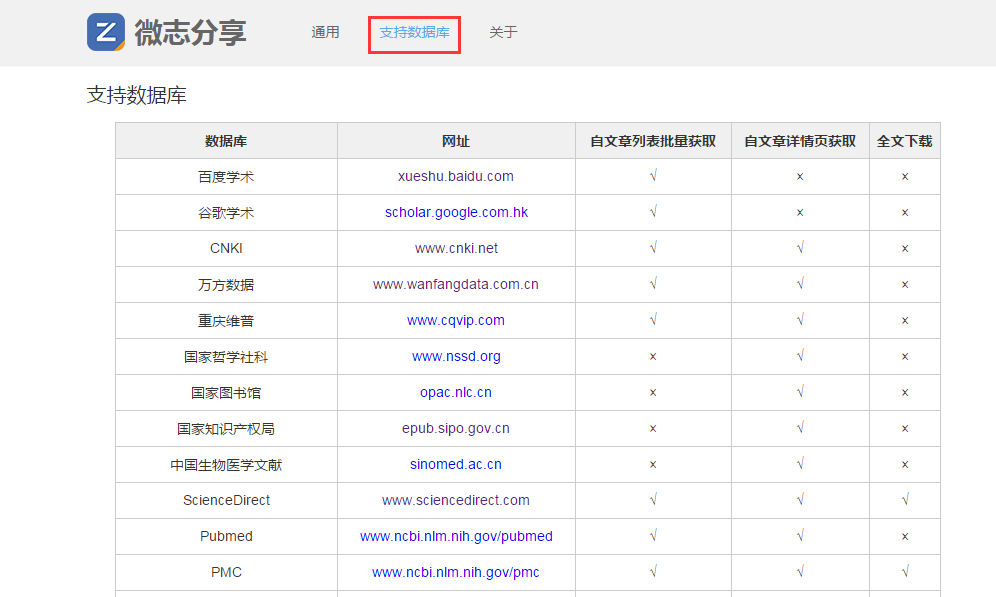Screen dimensions: 996x597
Task: Select the 中国生物医学文献 table cell
Action: point(226,464)
